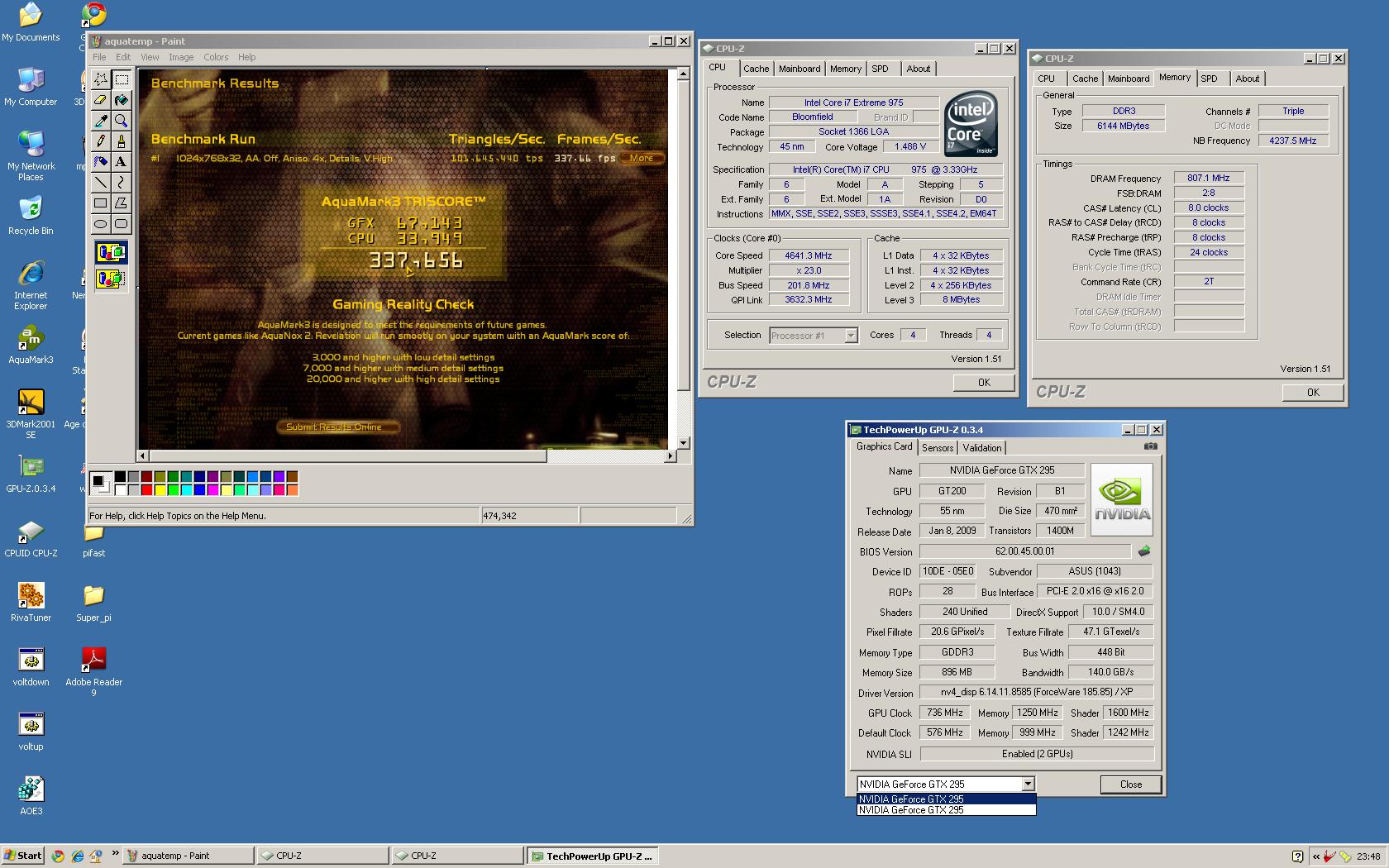Click OK in the right CPU-Z memory window
The height and width of the screenshot is (868, 1389).
click(x=1313, y=392)
